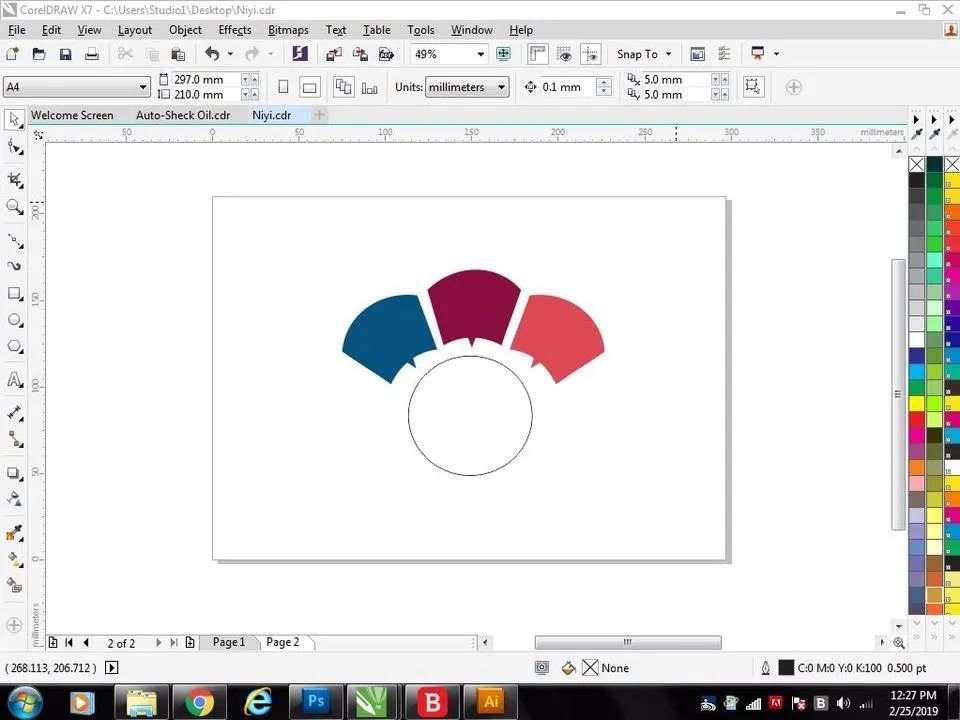The image size is (960, 720).
Task: Select the Transparency tool
Action: 14,499
